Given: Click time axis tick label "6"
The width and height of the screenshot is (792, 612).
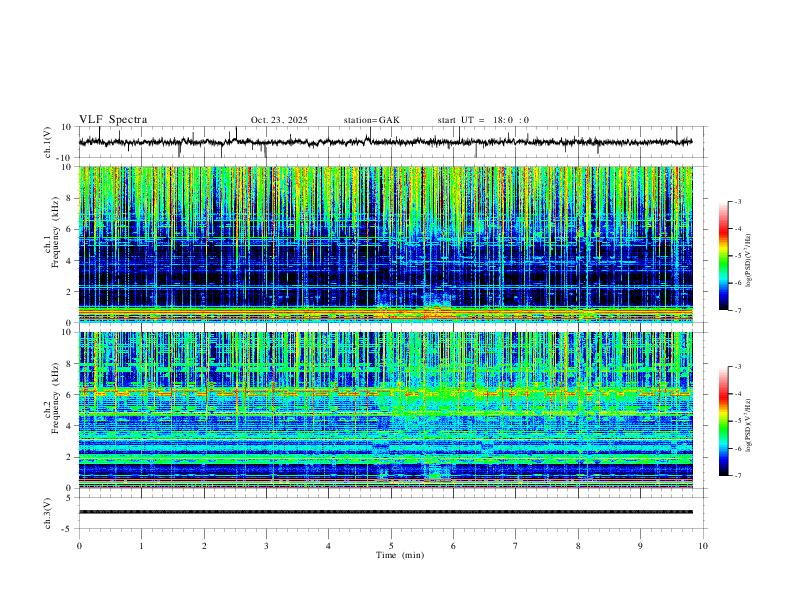Looking at the screenshot, I should [x=453, y=546].
